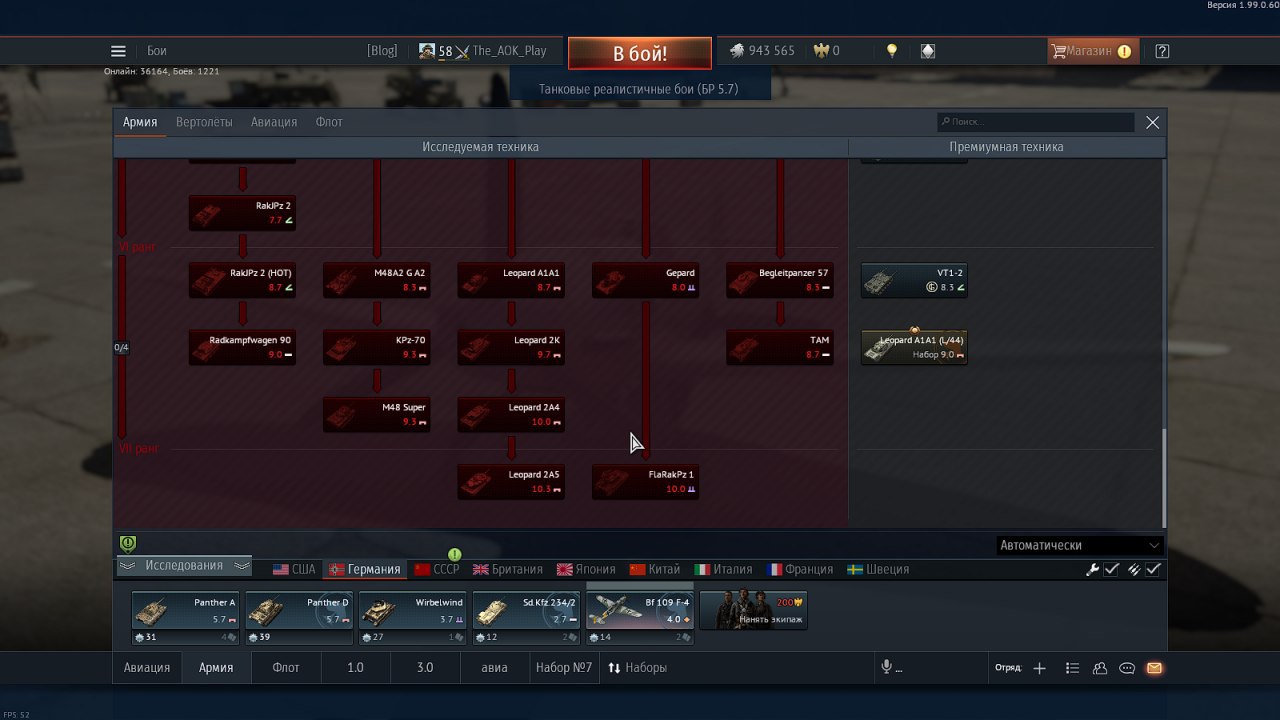This screenshot has height=720, width=1280.
Task: Open the Наборы presets list
Action: coord(637,667)
